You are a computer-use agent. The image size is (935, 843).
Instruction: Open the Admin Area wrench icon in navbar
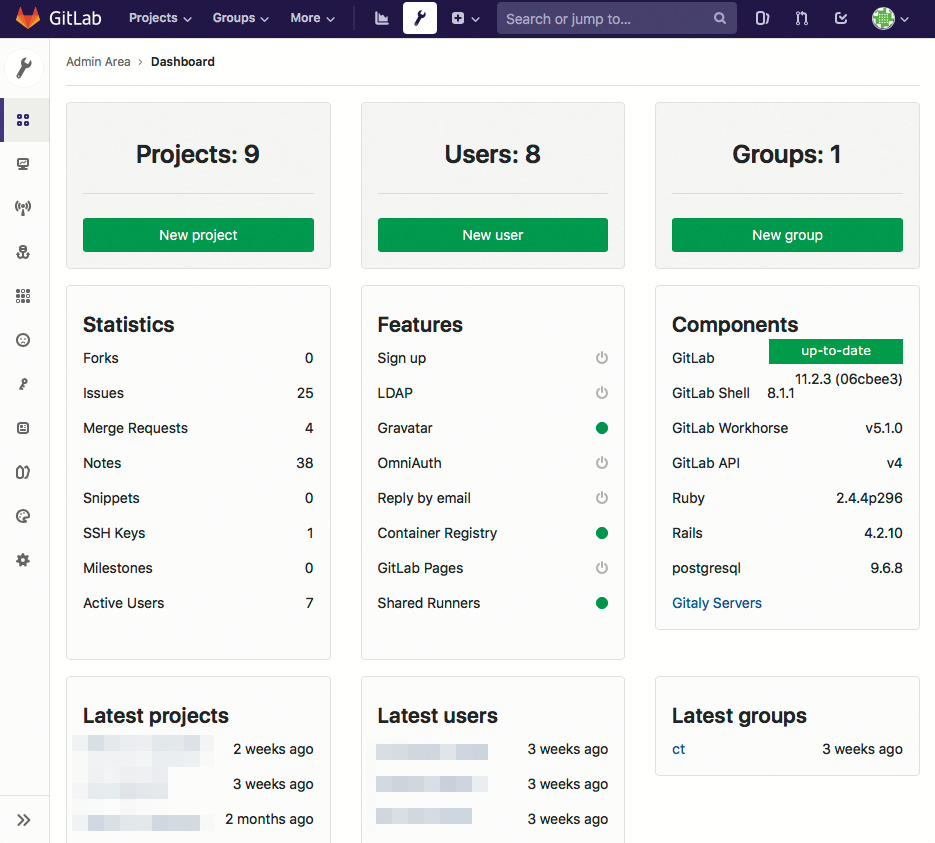pos(420,18)
